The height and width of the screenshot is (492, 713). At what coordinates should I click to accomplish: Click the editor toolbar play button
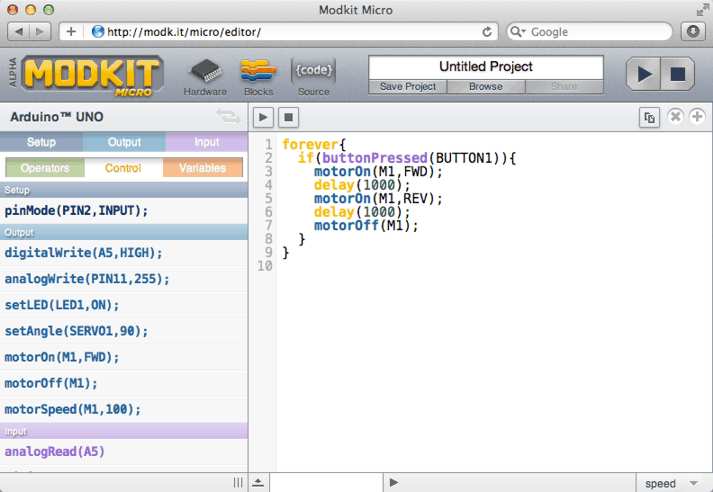(263, 117)
